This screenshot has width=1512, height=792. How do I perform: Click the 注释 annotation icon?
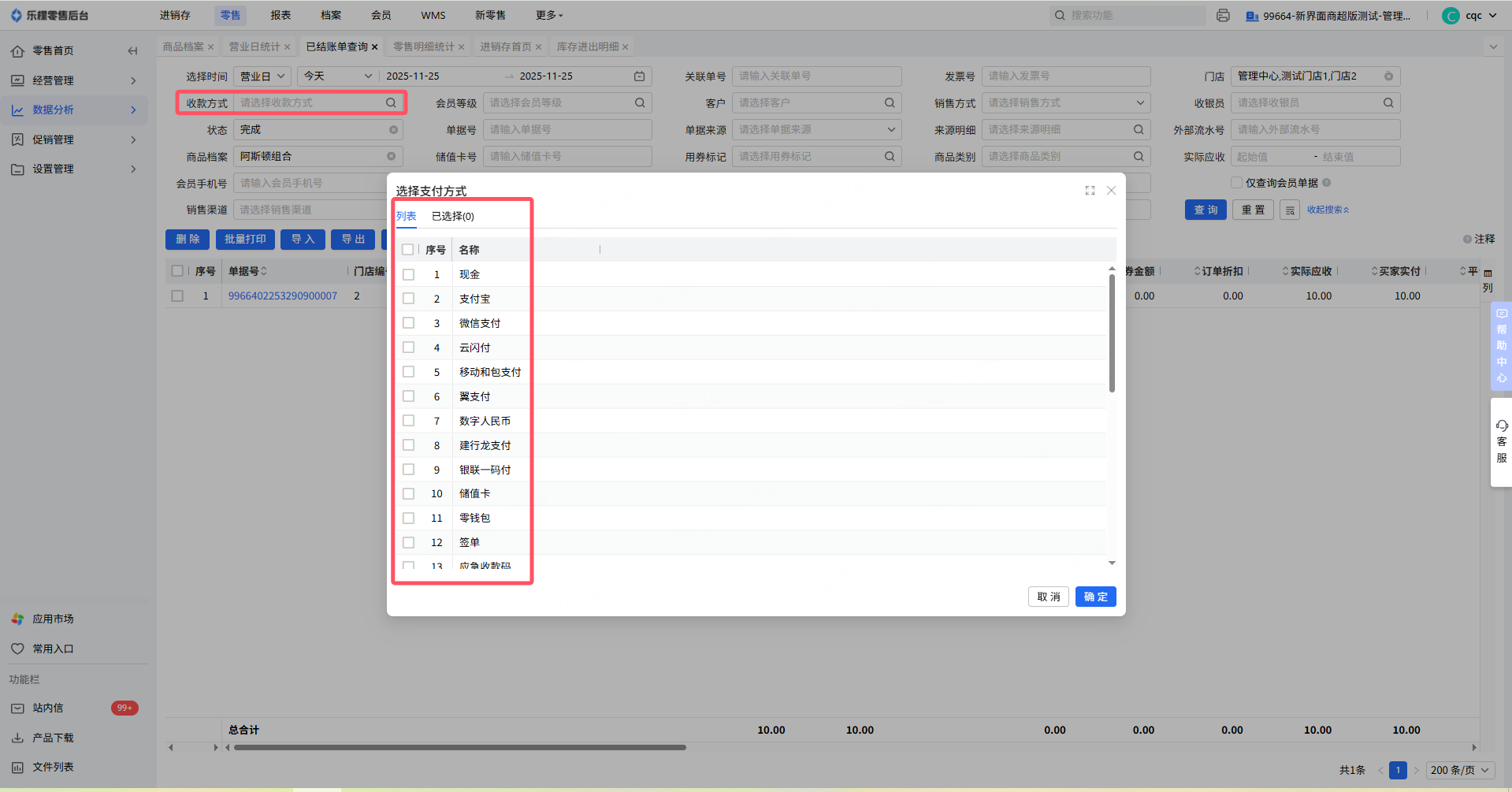click(1467, 240)
